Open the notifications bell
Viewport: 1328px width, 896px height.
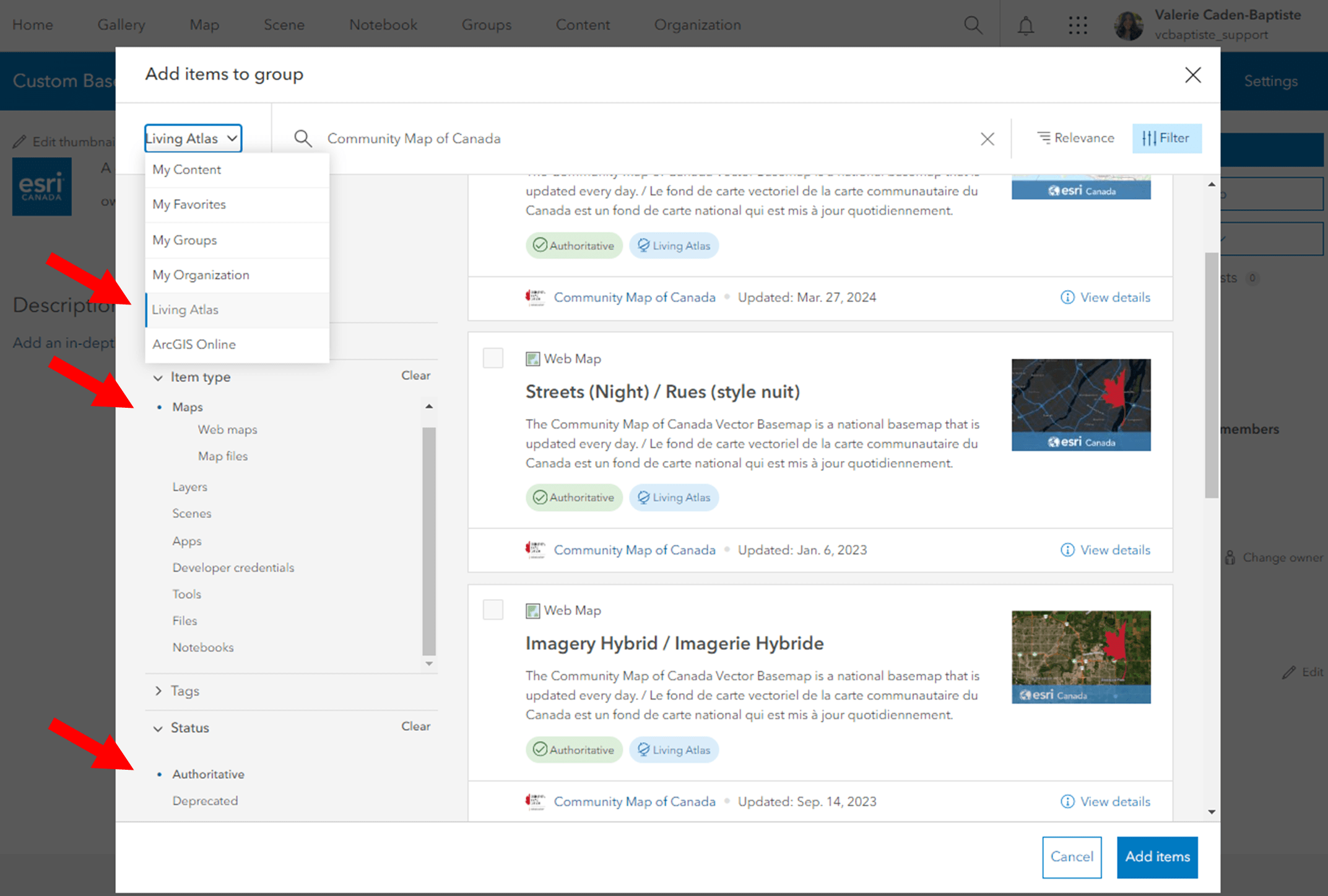(x=1026, y=25)
